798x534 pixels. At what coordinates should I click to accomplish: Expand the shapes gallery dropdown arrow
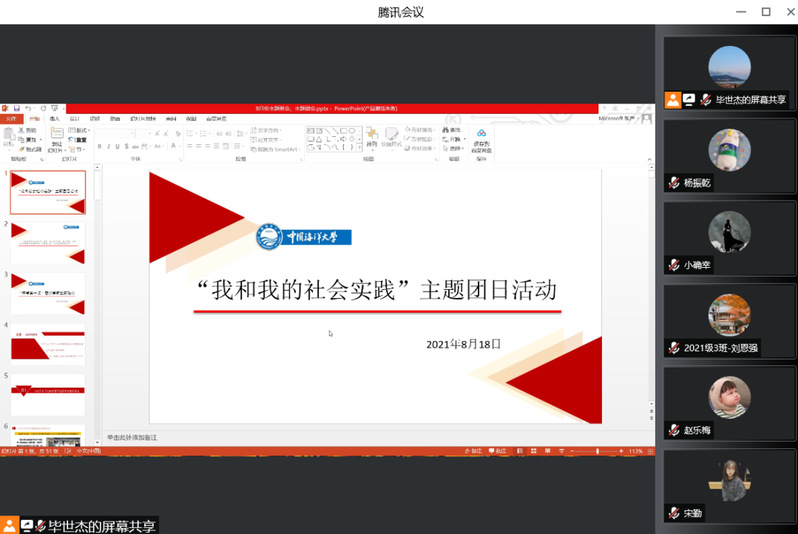tap(362, 147)
